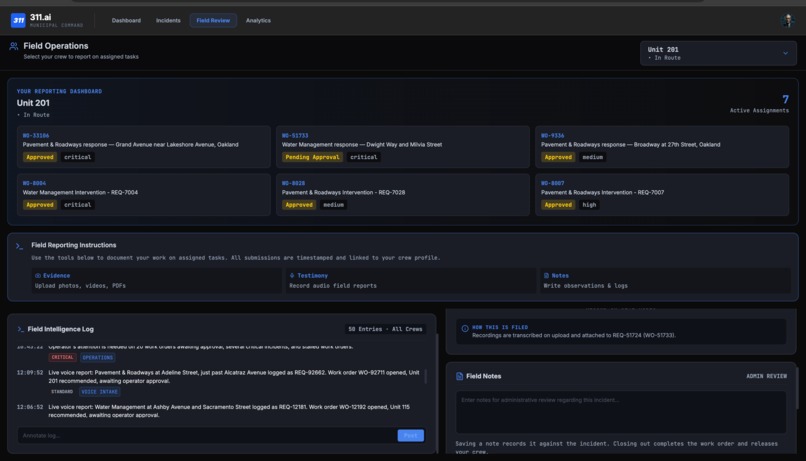This screenshot has height=461, width=806.
Task: Open work order WO-9336 card
Action: (x=662, y=147)
